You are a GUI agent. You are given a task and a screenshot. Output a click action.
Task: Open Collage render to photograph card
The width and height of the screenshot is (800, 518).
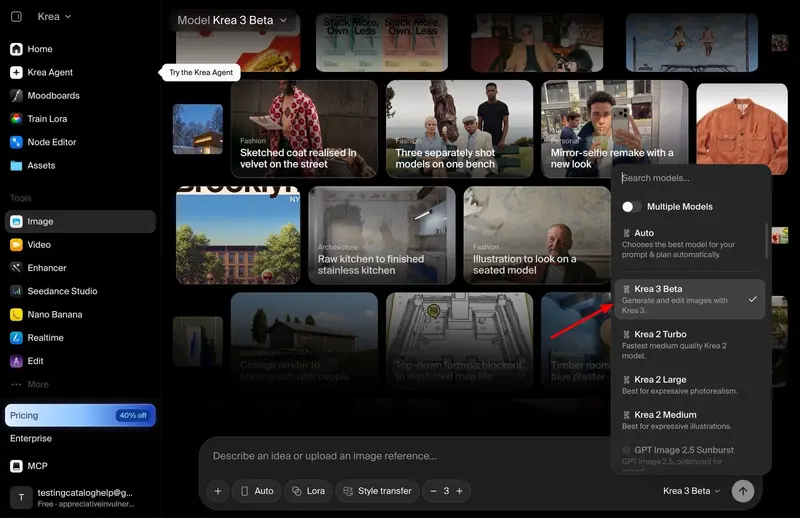pyautogui.click(x=304, y=341)
